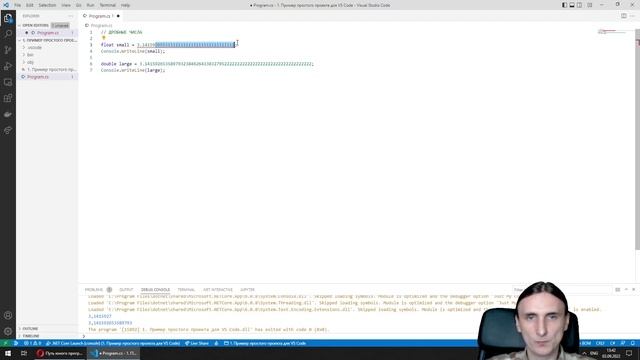Open the Run menu
640x360 pixels.
click(x=91, y=5)
